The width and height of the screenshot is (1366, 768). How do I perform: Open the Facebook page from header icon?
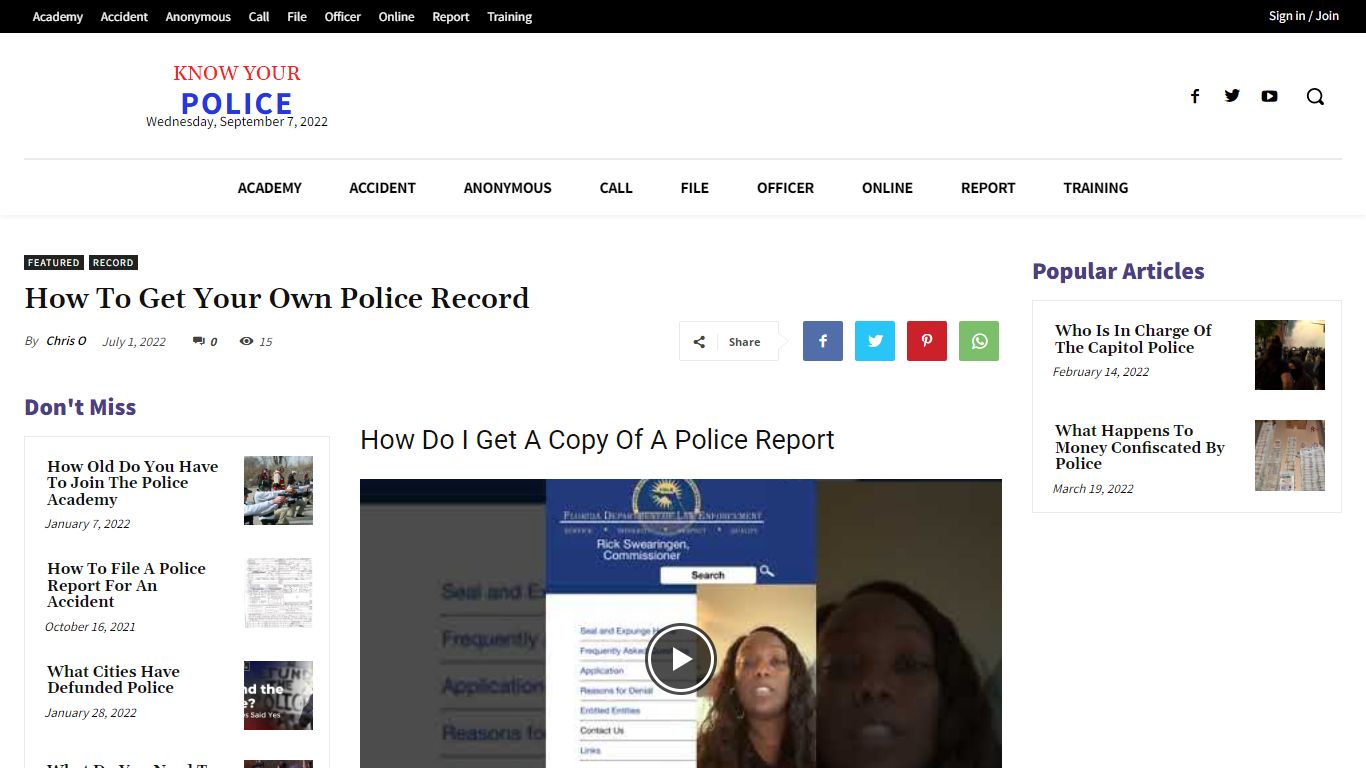(1194, 96)
